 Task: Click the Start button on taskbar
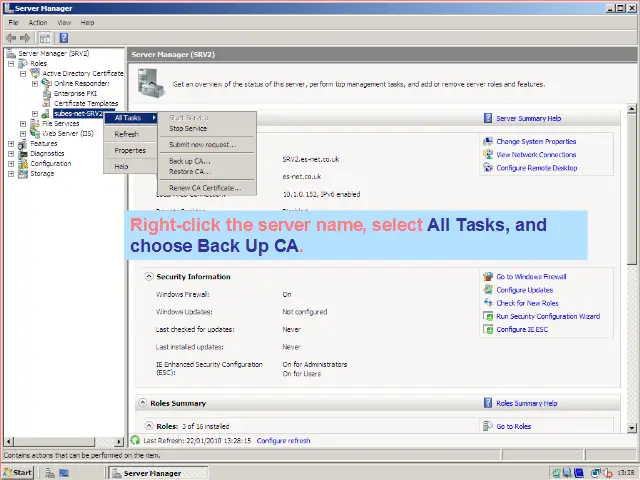click(x=18, y=473)
